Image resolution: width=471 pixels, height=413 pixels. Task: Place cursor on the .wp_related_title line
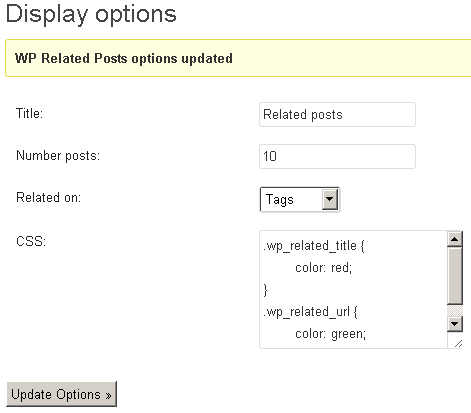click(x=314, y=246)
